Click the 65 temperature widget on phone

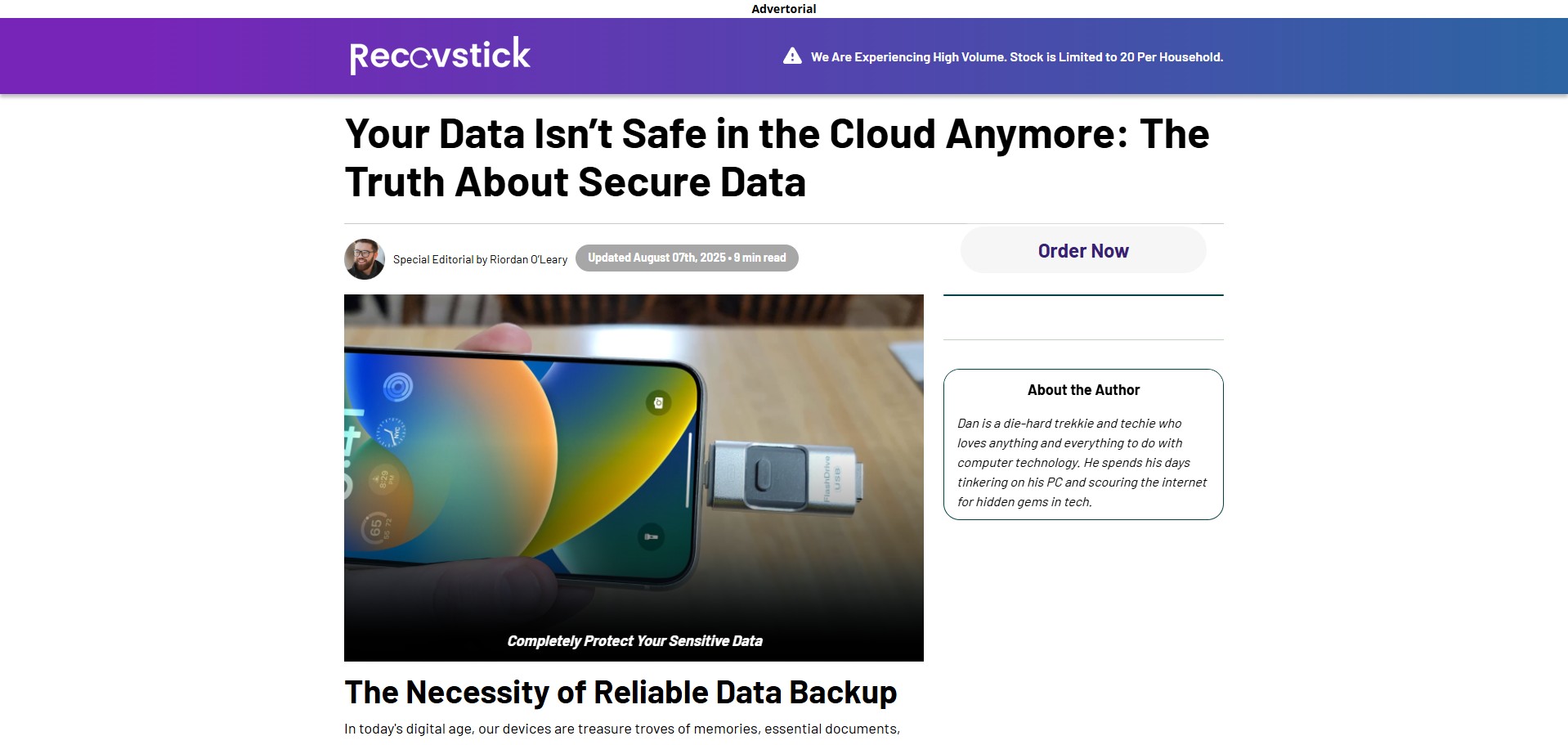[x=377, y=528]
